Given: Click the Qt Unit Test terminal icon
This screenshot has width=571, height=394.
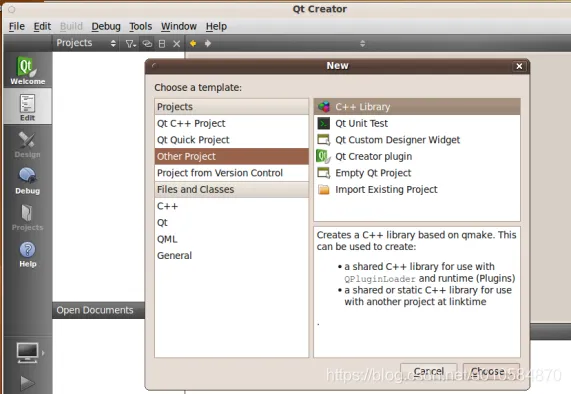Looking at the screenshot, I should pyautogui.click(x=324, y=123).
